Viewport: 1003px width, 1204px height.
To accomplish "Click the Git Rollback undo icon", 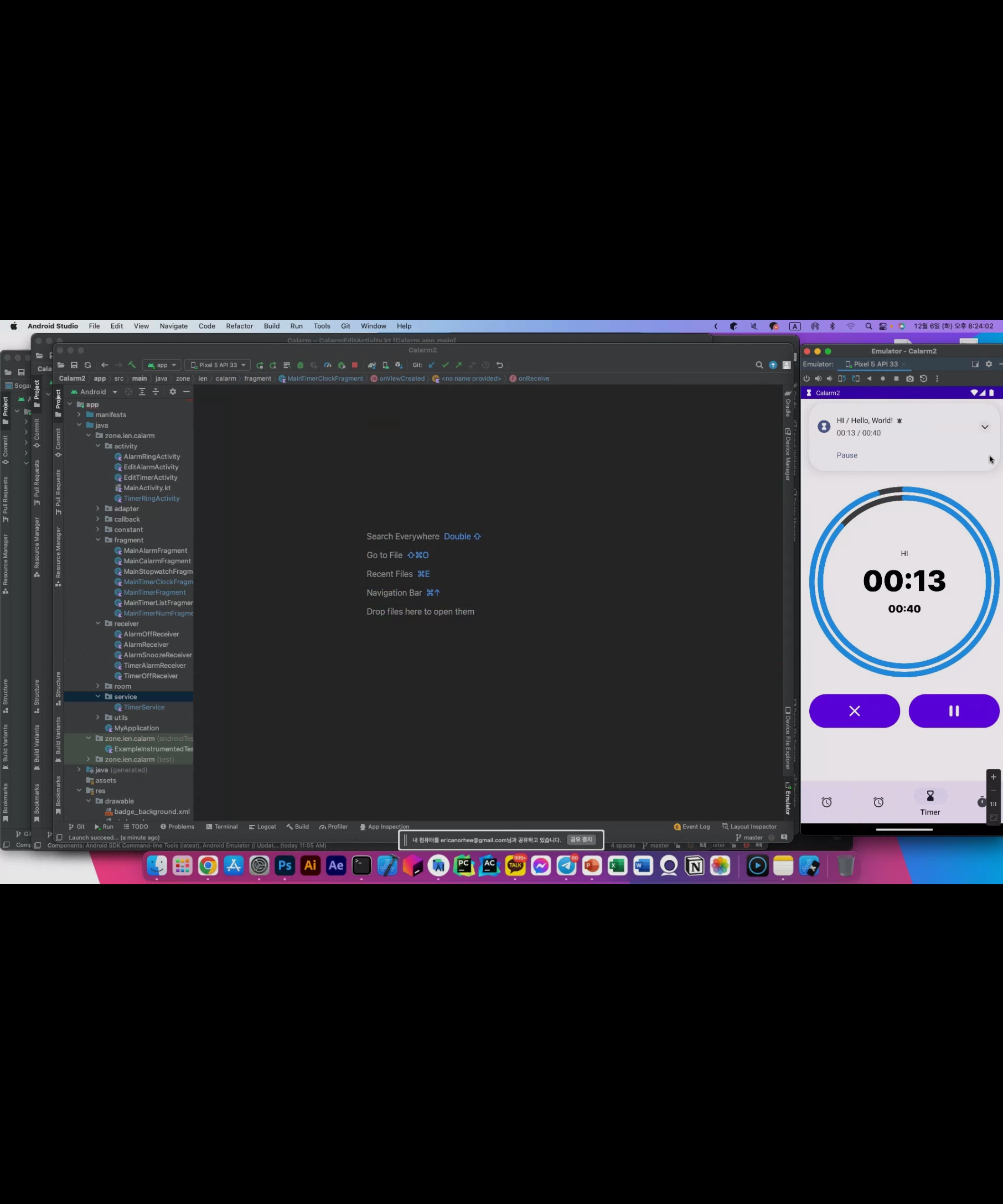I will coord(499,365).
